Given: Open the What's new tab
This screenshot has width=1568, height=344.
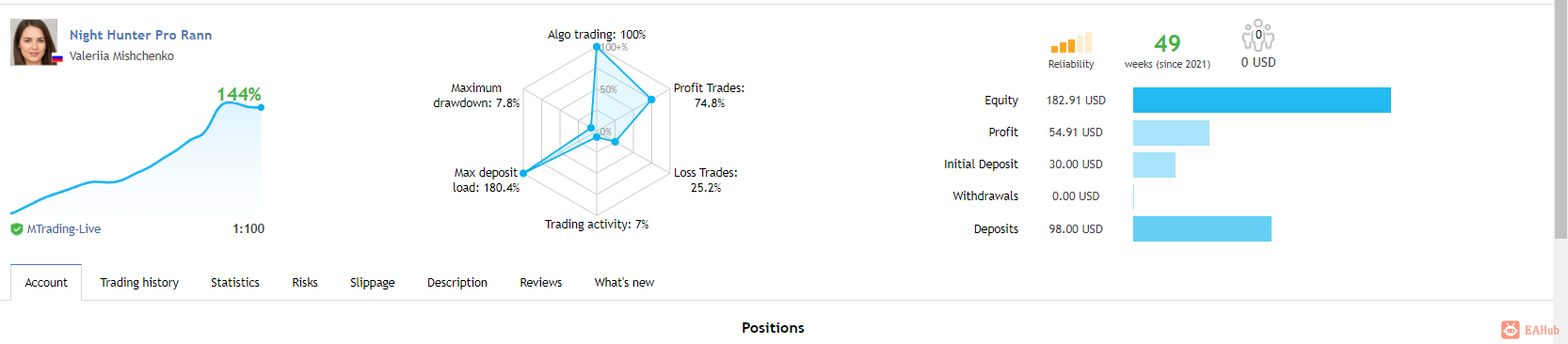Looking at the screenshot, I should 624,283.
